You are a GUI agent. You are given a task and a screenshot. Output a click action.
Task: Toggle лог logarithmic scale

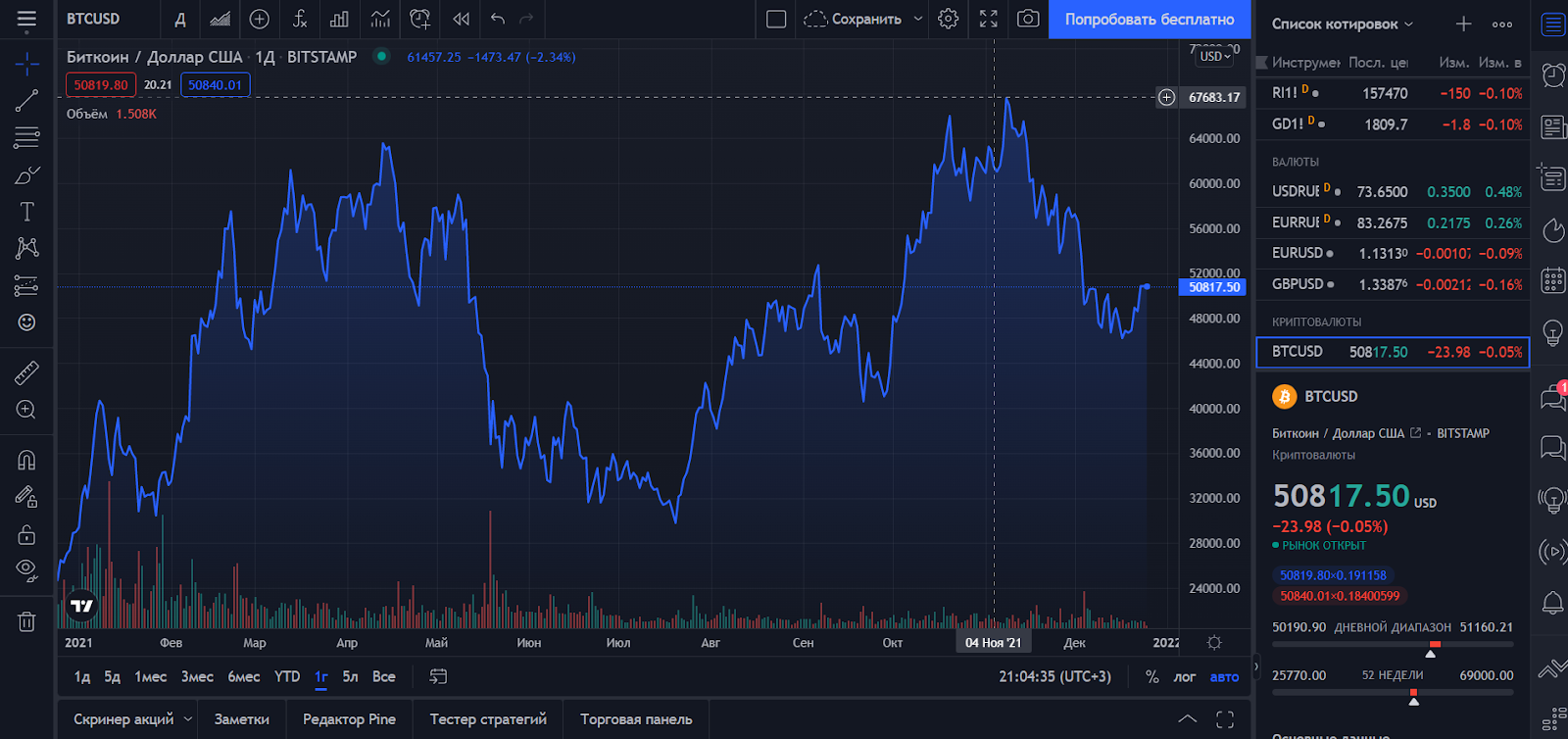(1185, 676)
